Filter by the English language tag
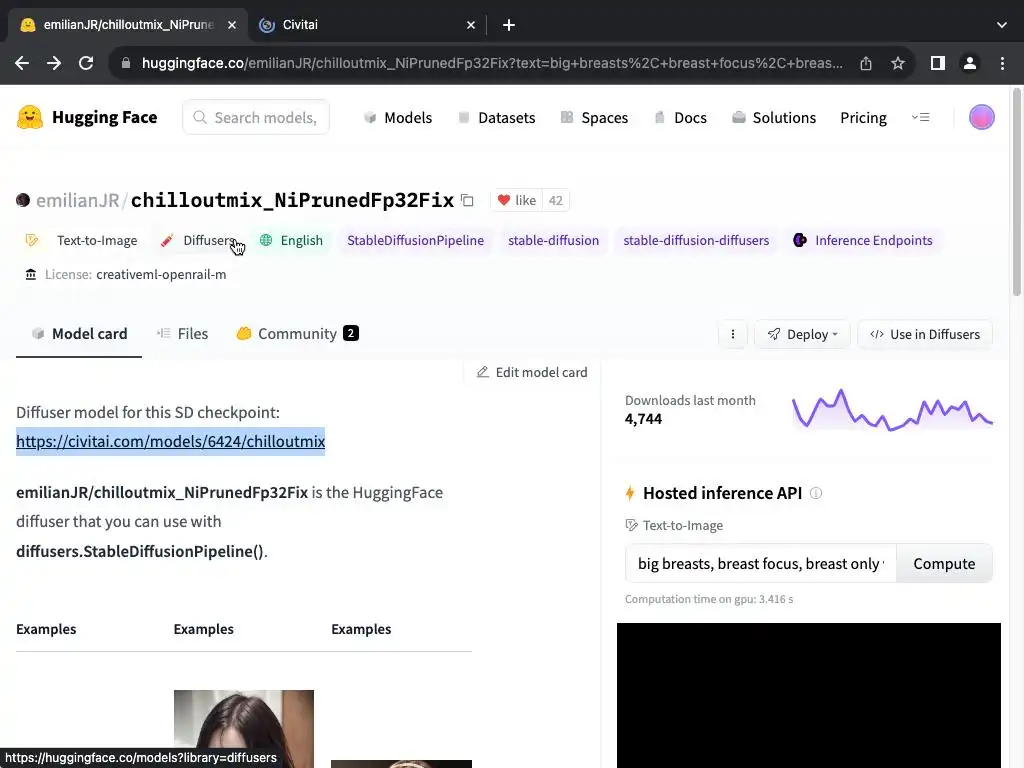1024x768 pixels. [x=291, y=240]
